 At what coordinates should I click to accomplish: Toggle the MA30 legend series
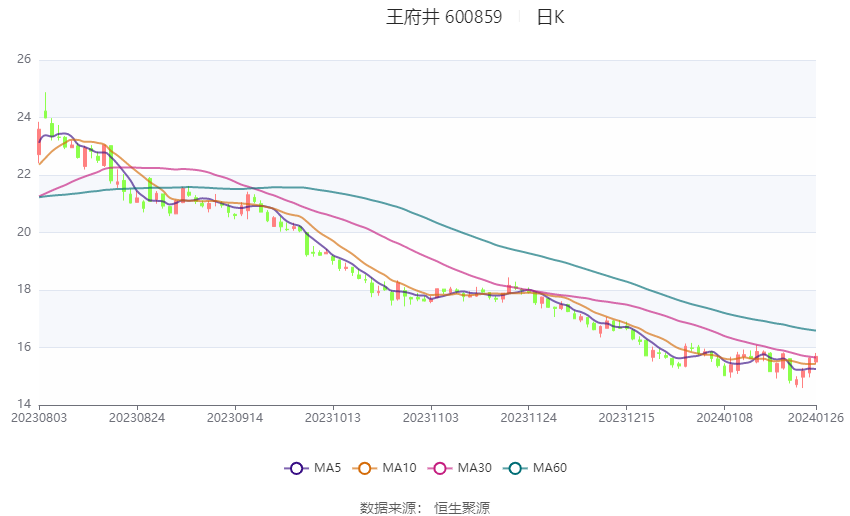[460, 468]
